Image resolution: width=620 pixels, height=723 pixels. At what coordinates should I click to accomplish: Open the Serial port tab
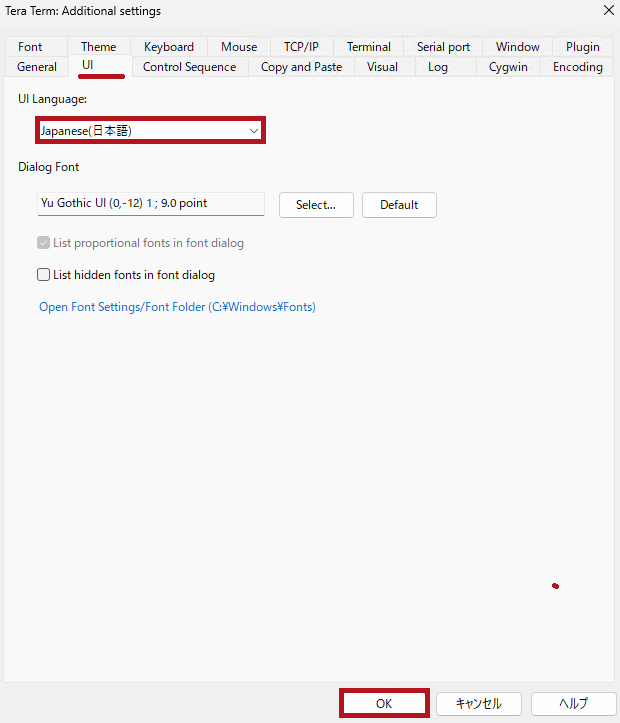coord(443,47)
